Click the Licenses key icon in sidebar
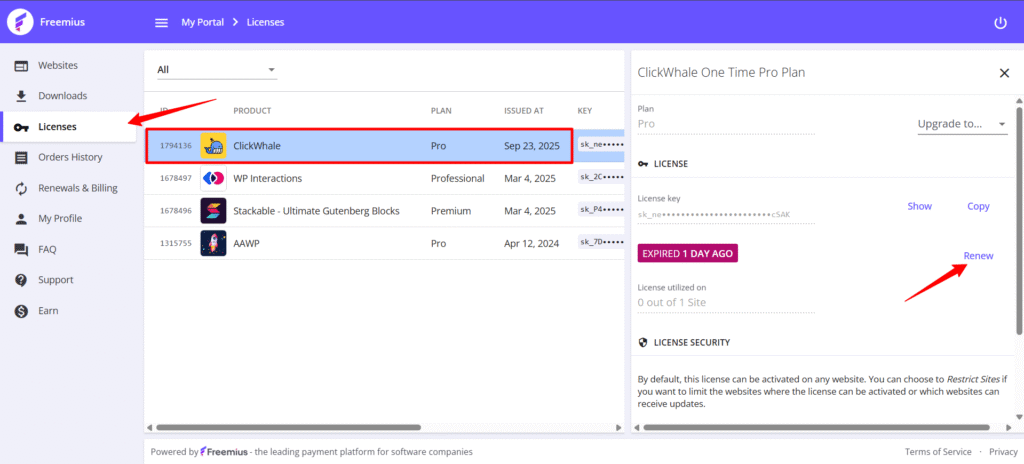1024x464 pixels. [x=22, y=127]
